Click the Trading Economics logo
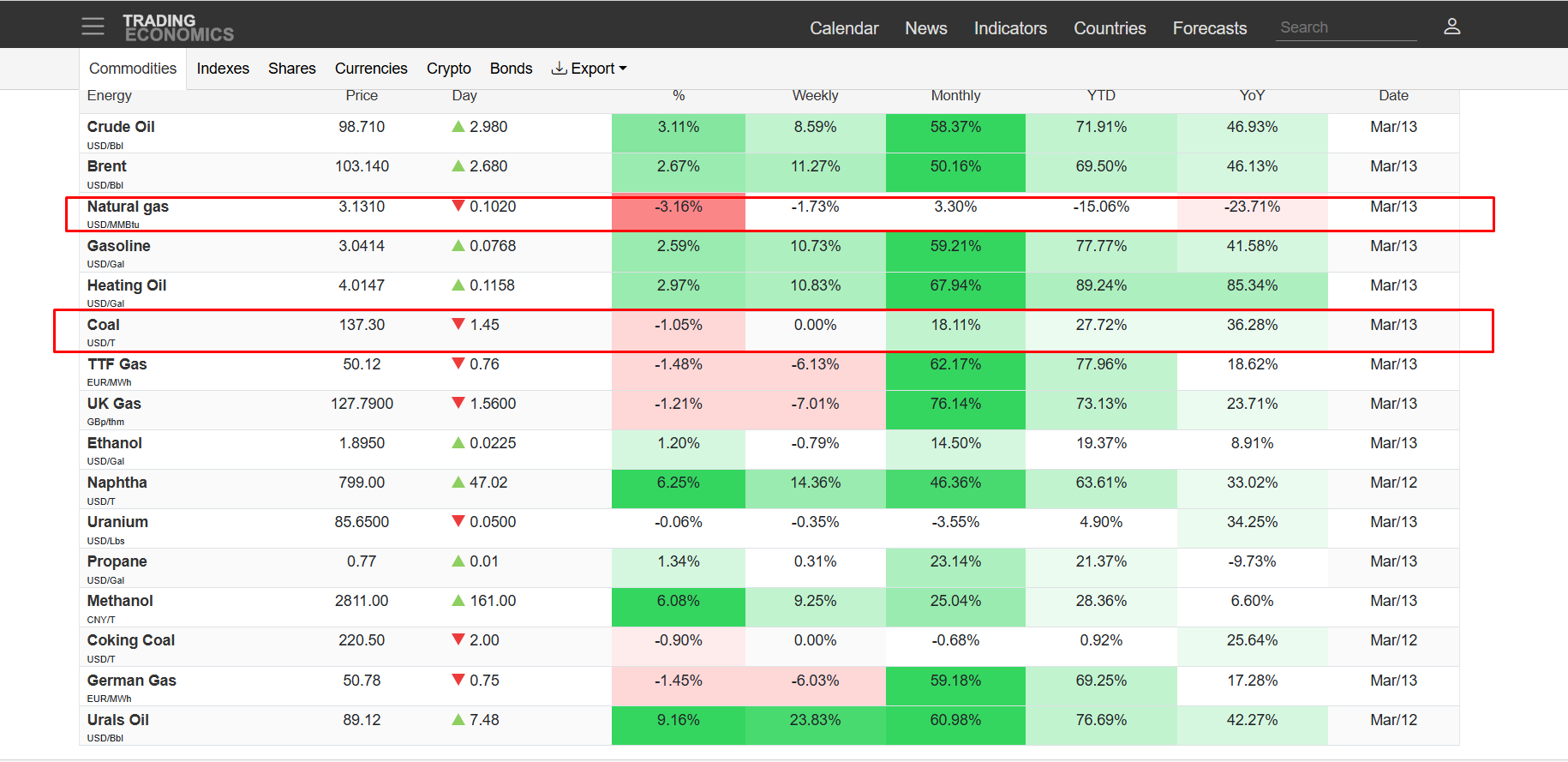 coord(177,27)
